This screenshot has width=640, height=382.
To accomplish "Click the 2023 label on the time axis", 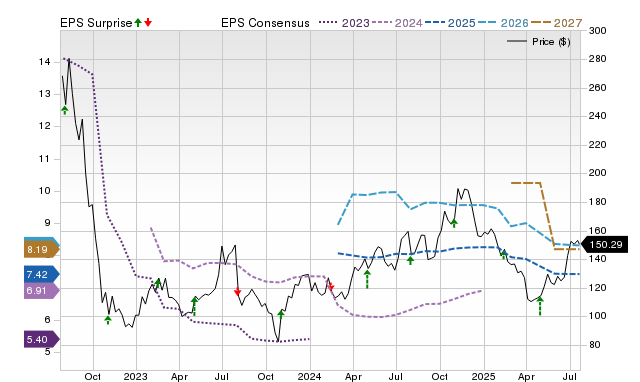I will pyautogui.click(x=136, y=376).
